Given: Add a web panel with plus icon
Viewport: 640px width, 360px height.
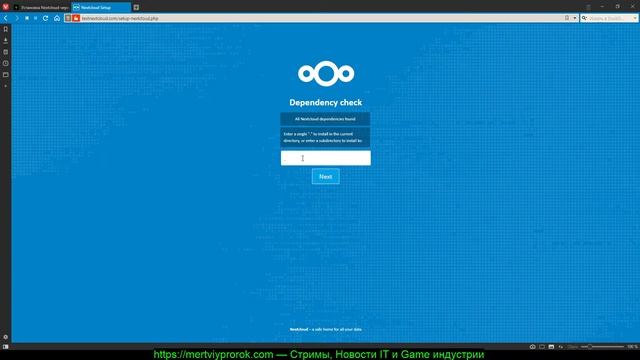Looking at the screenshot, I should click(x=6, y=86).
